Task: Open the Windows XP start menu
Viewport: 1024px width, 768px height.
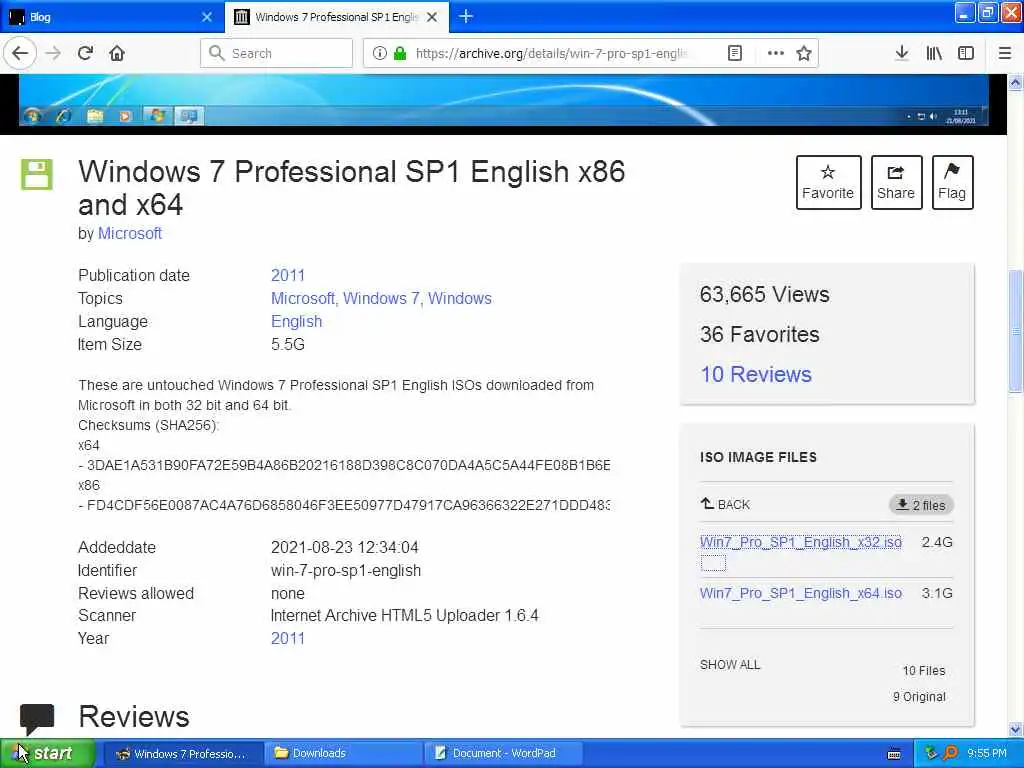Action: 47,754
